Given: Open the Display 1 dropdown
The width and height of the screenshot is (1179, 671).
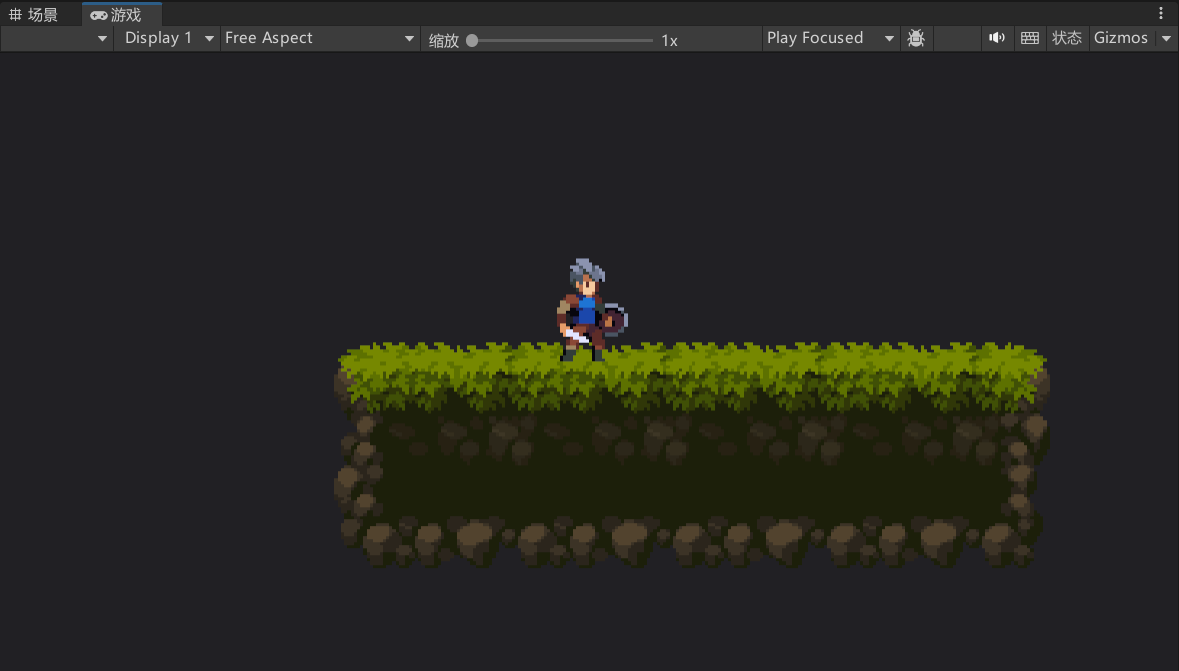Looking at the screenshot, I should click(x=167, y=38).
